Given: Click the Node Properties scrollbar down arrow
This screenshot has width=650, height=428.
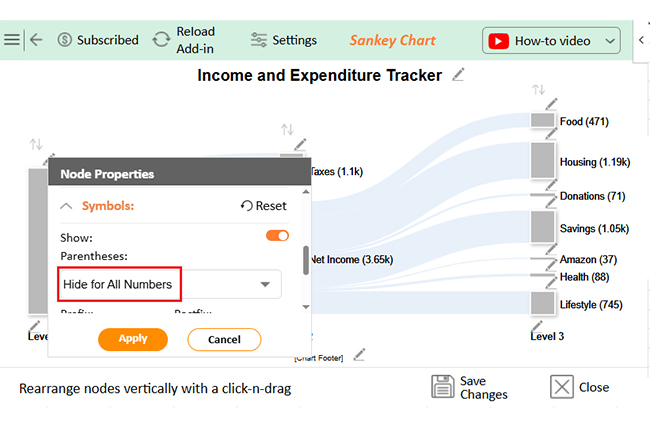Looking at the screenshot, I should tap(306, 307).
